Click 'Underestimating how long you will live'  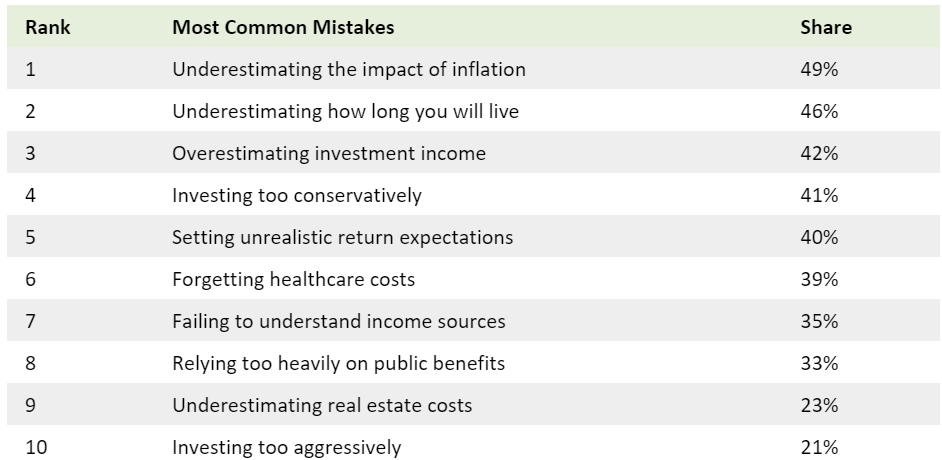pos(345,112)
